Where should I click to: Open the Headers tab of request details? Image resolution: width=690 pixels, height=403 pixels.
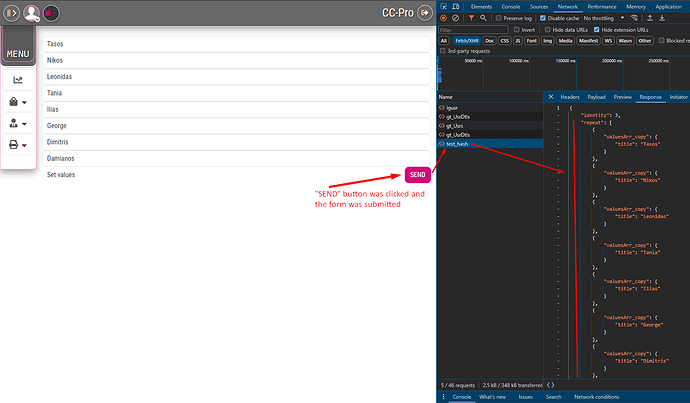click(569, 97)
